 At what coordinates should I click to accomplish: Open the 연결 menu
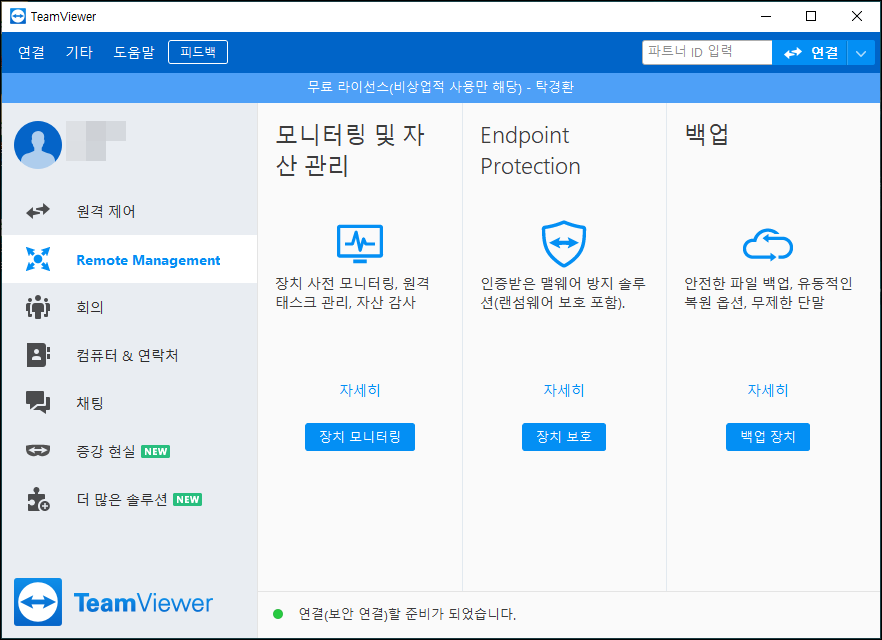click(x=32, y=52)
